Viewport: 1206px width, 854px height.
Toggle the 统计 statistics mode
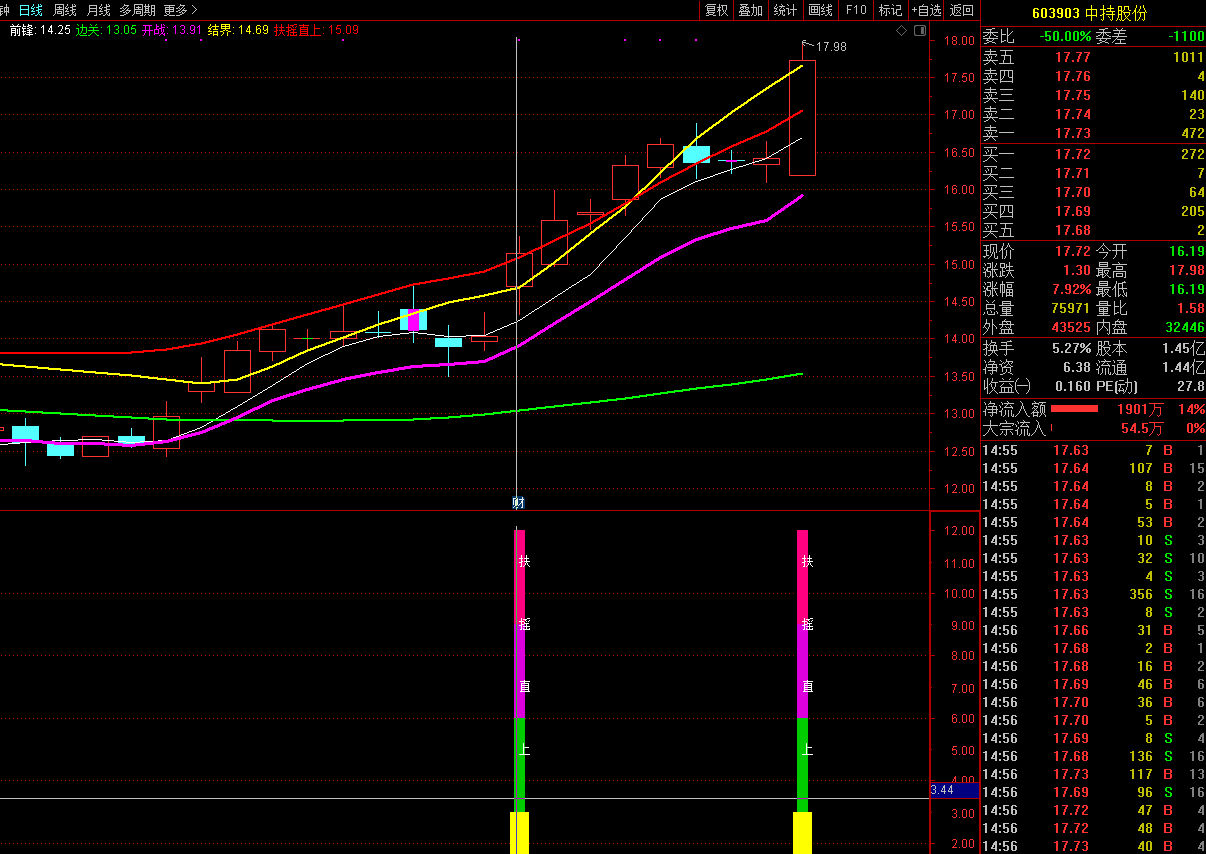785,10
